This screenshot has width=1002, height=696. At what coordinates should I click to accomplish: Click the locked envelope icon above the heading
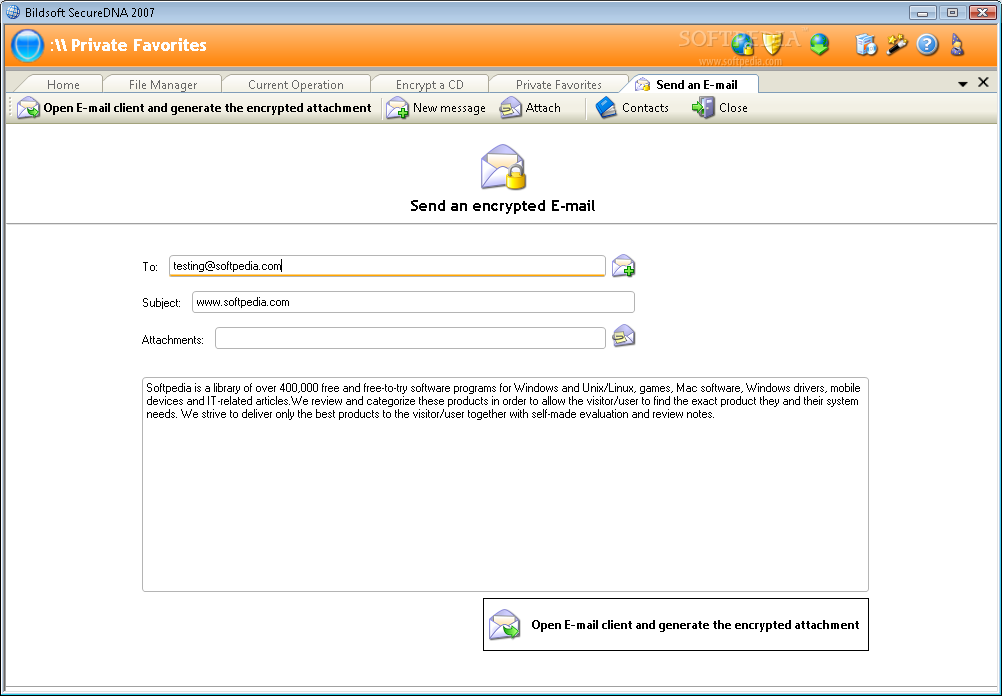(x=503, y=167)
